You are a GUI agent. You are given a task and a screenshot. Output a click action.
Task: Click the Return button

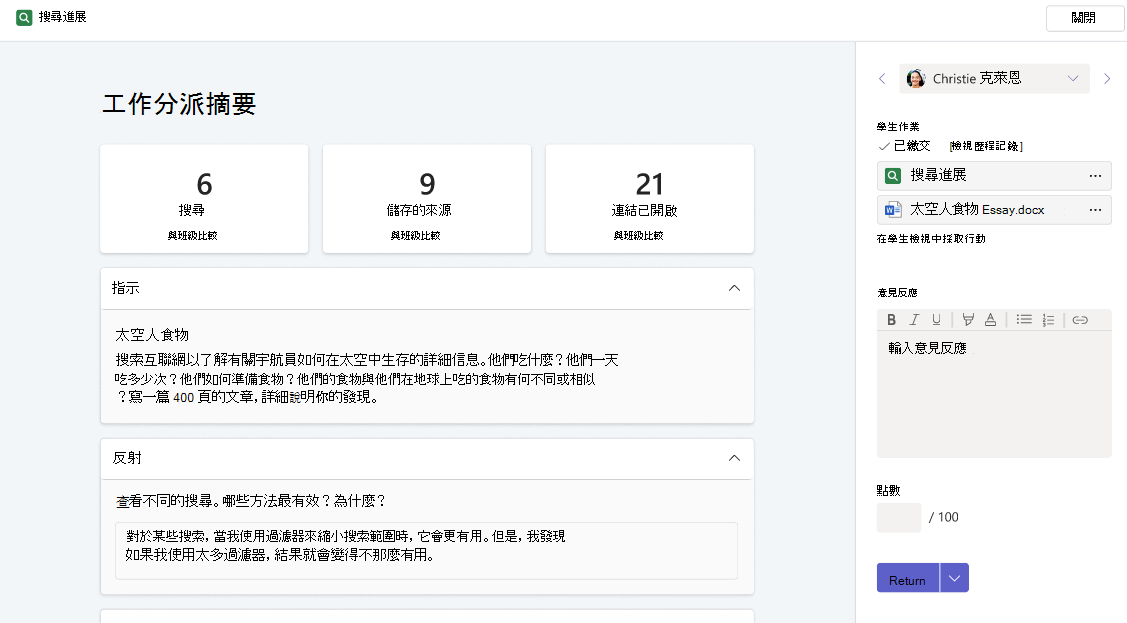(x=907, y=578)
